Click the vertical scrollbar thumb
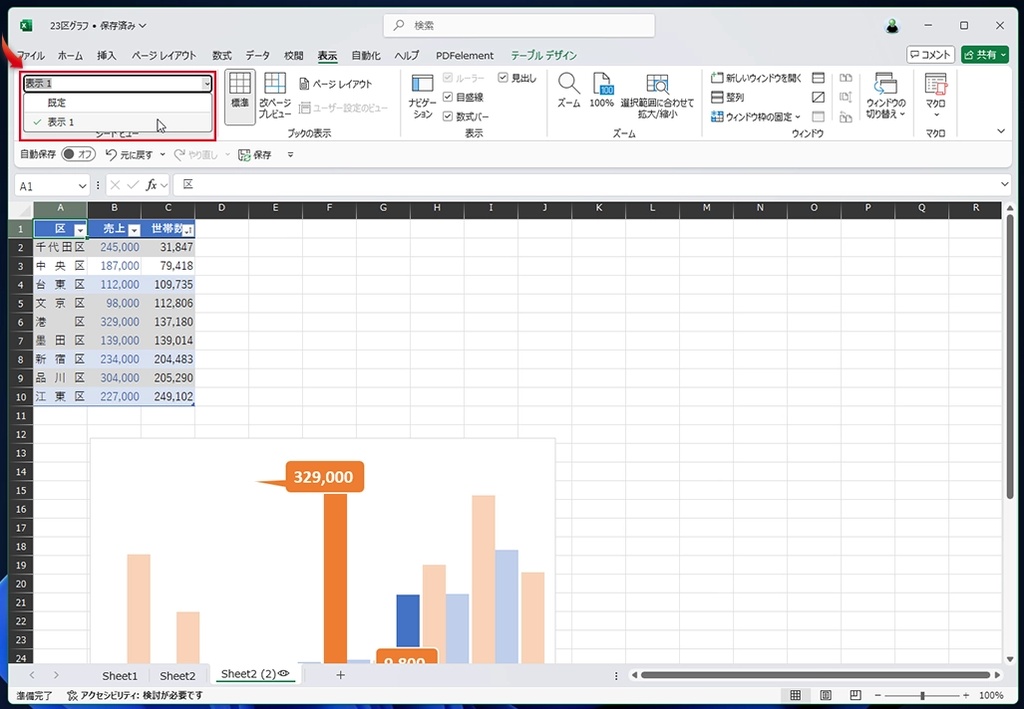 point(1010,357)
